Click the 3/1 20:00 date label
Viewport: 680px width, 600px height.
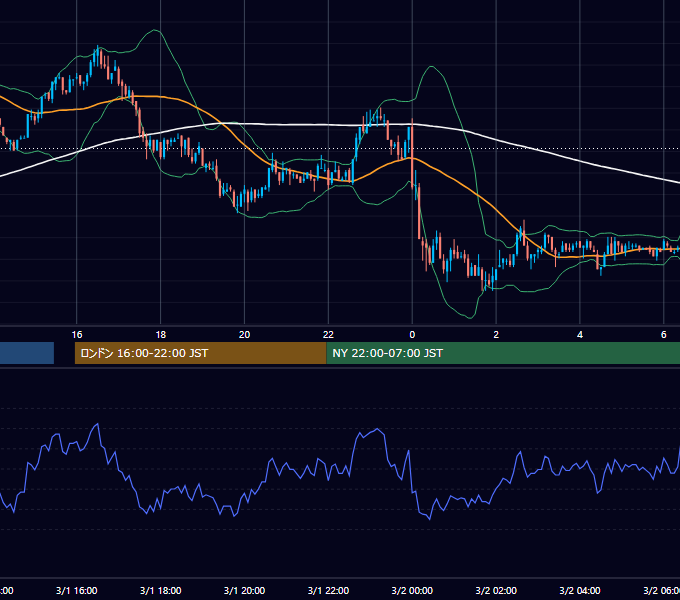pos(244,590)
